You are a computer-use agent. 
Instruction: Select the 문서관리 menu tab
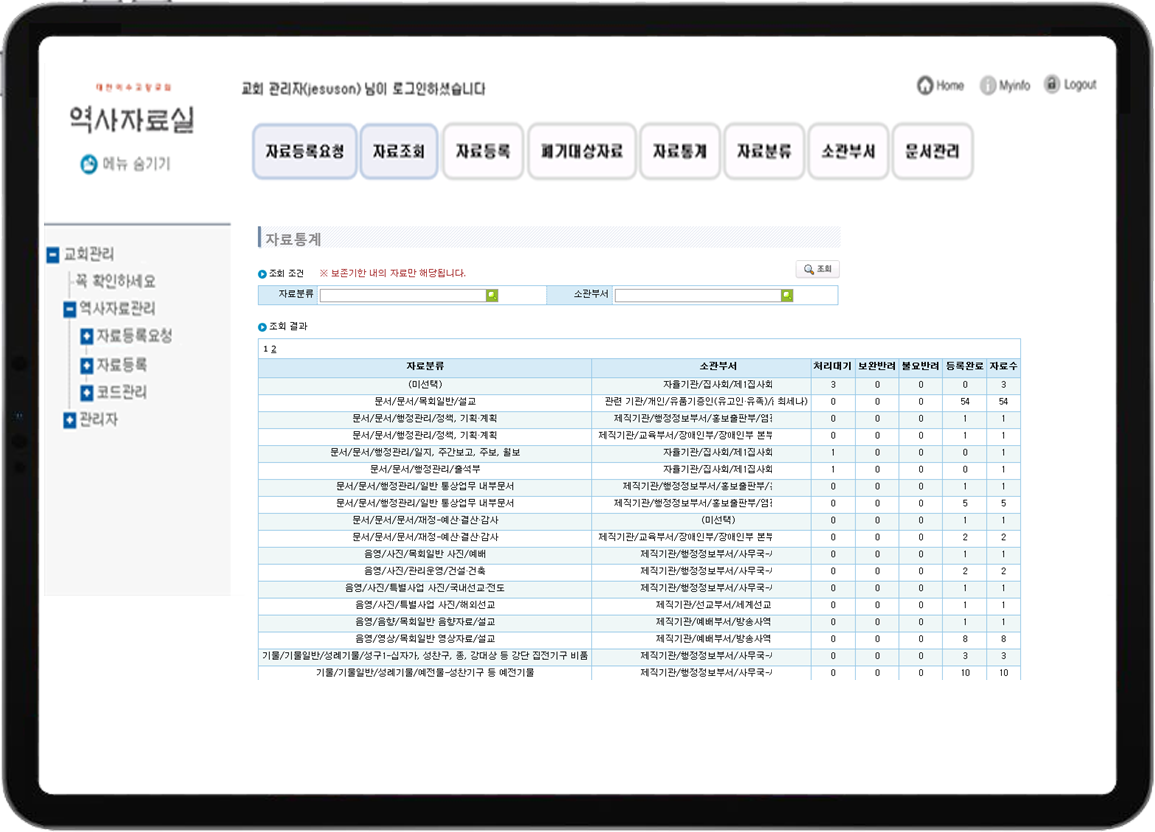[x=932, y=152]
